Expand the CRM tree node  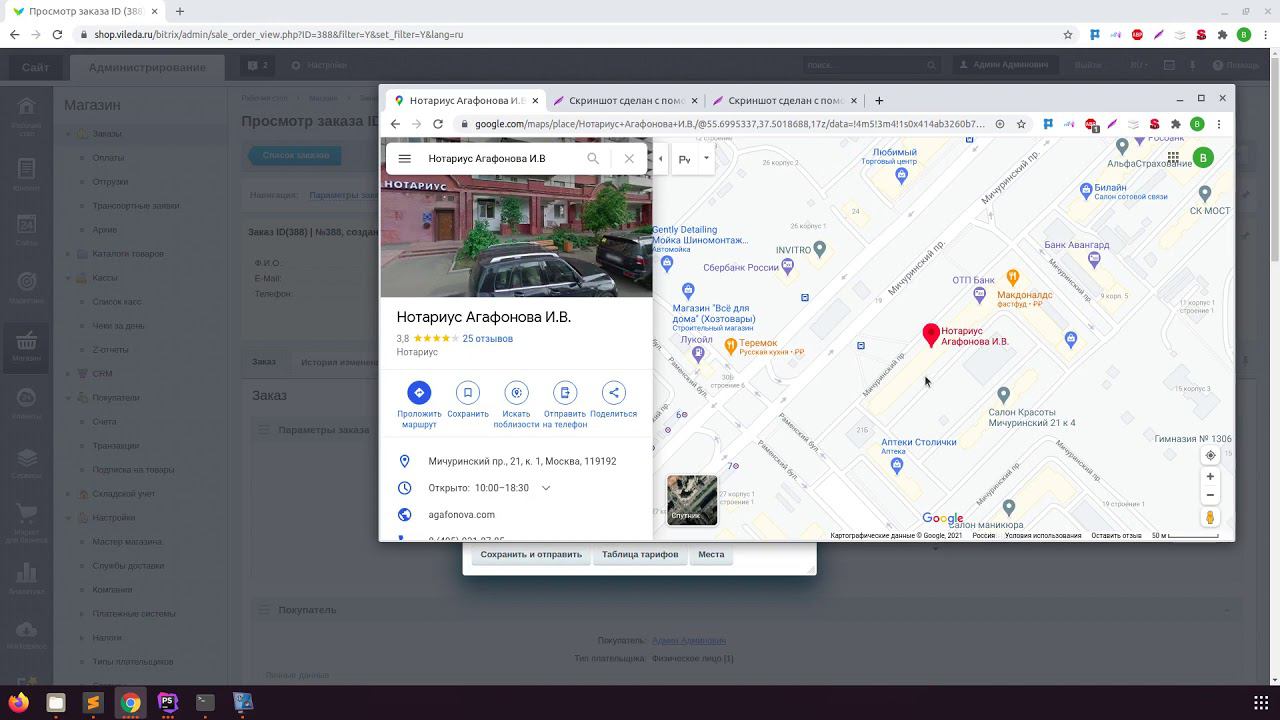(x=69, y=374)
